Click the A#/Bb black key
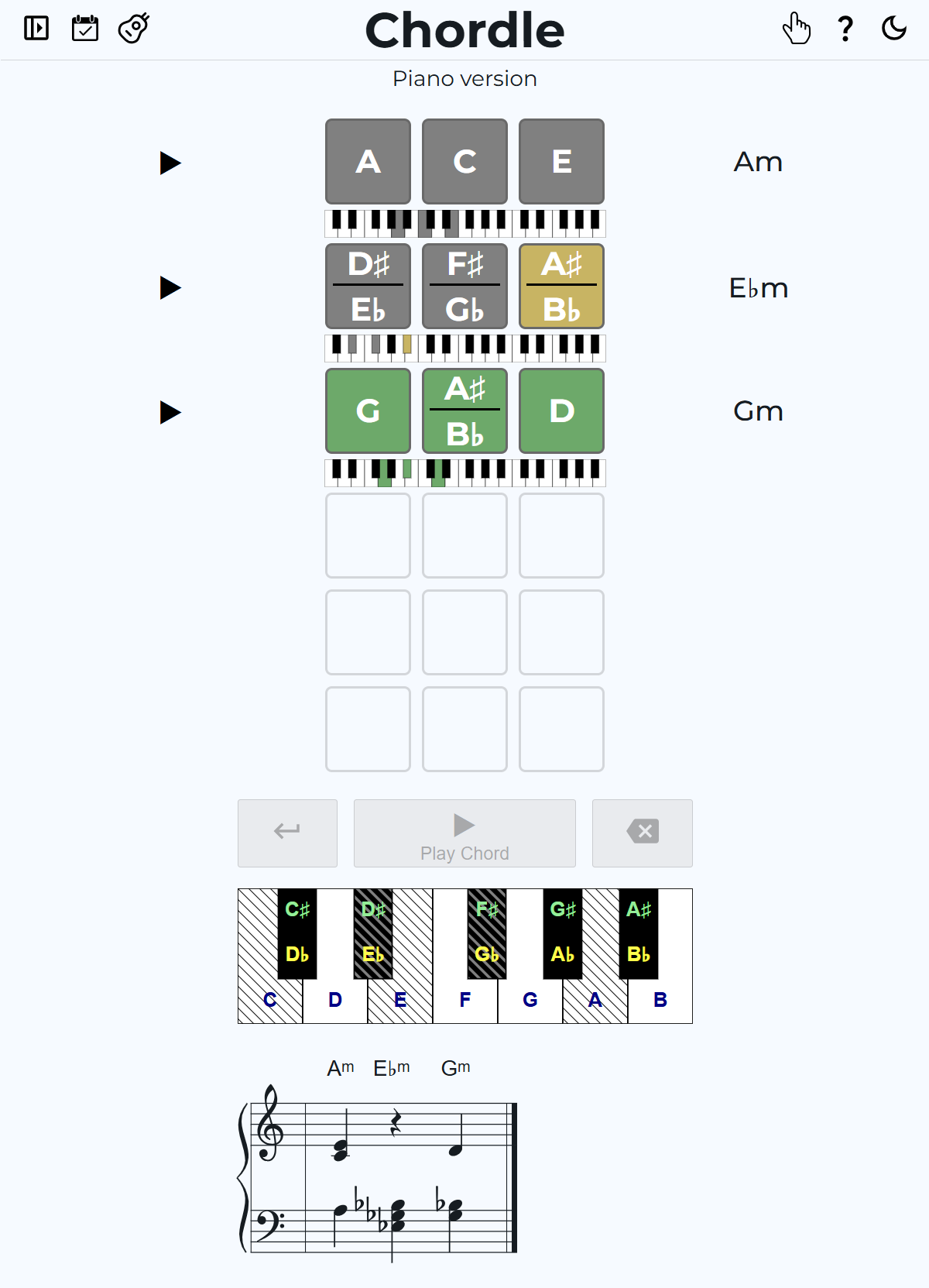The width and height of the screenshot is (929, 1288). click(639, 933)
